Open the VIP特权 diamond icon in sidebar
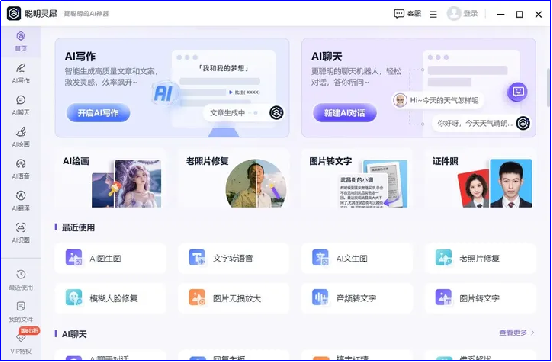 click(20, 337)
